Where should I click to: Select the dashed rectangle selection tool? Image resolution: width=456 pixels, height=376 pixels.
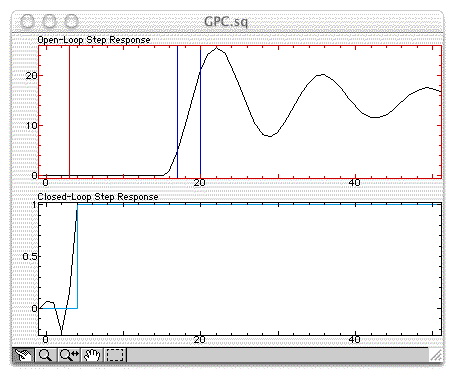click(x=115, y=355)
